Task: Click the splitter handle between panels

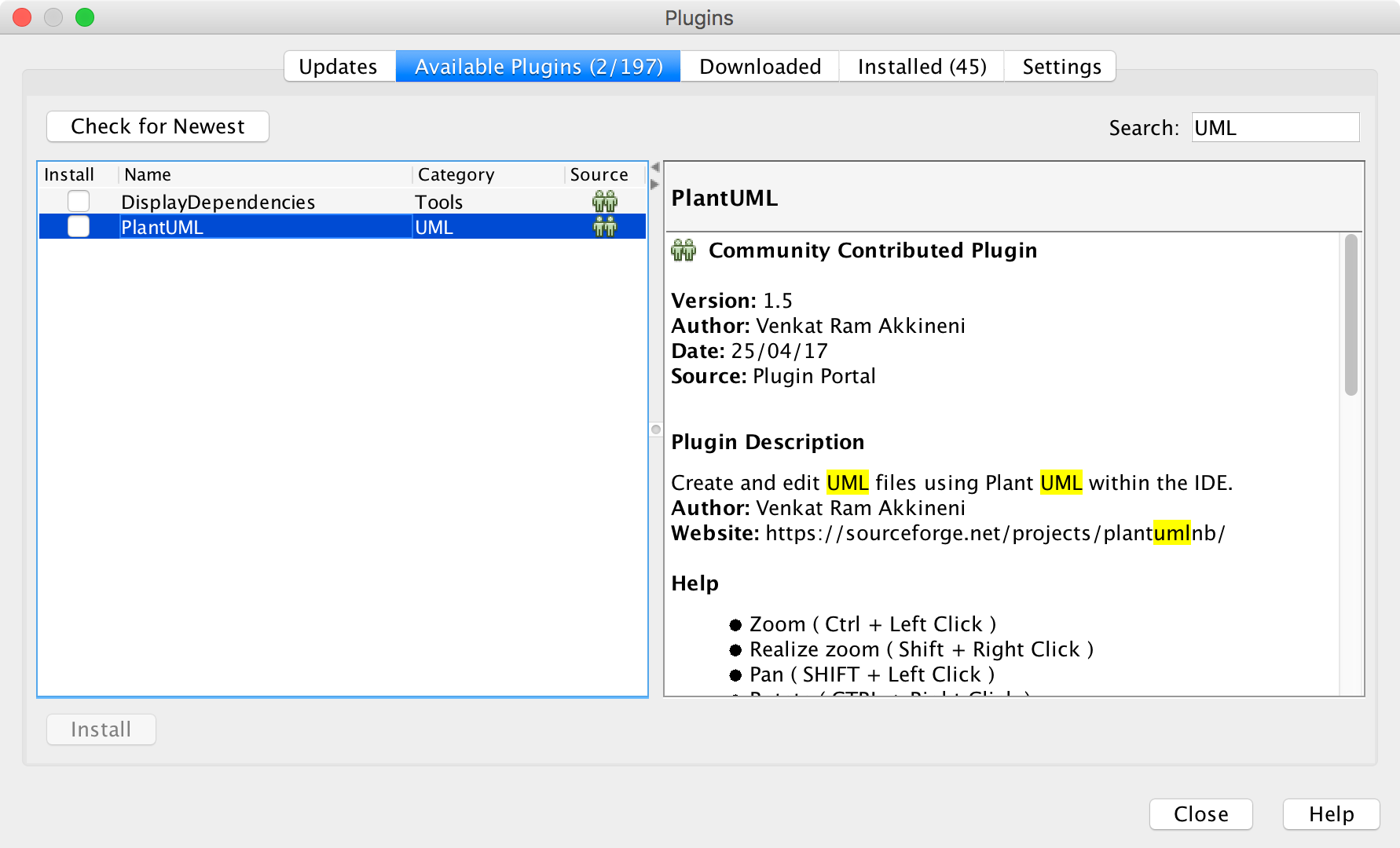Action: click(x=655, y=429)
